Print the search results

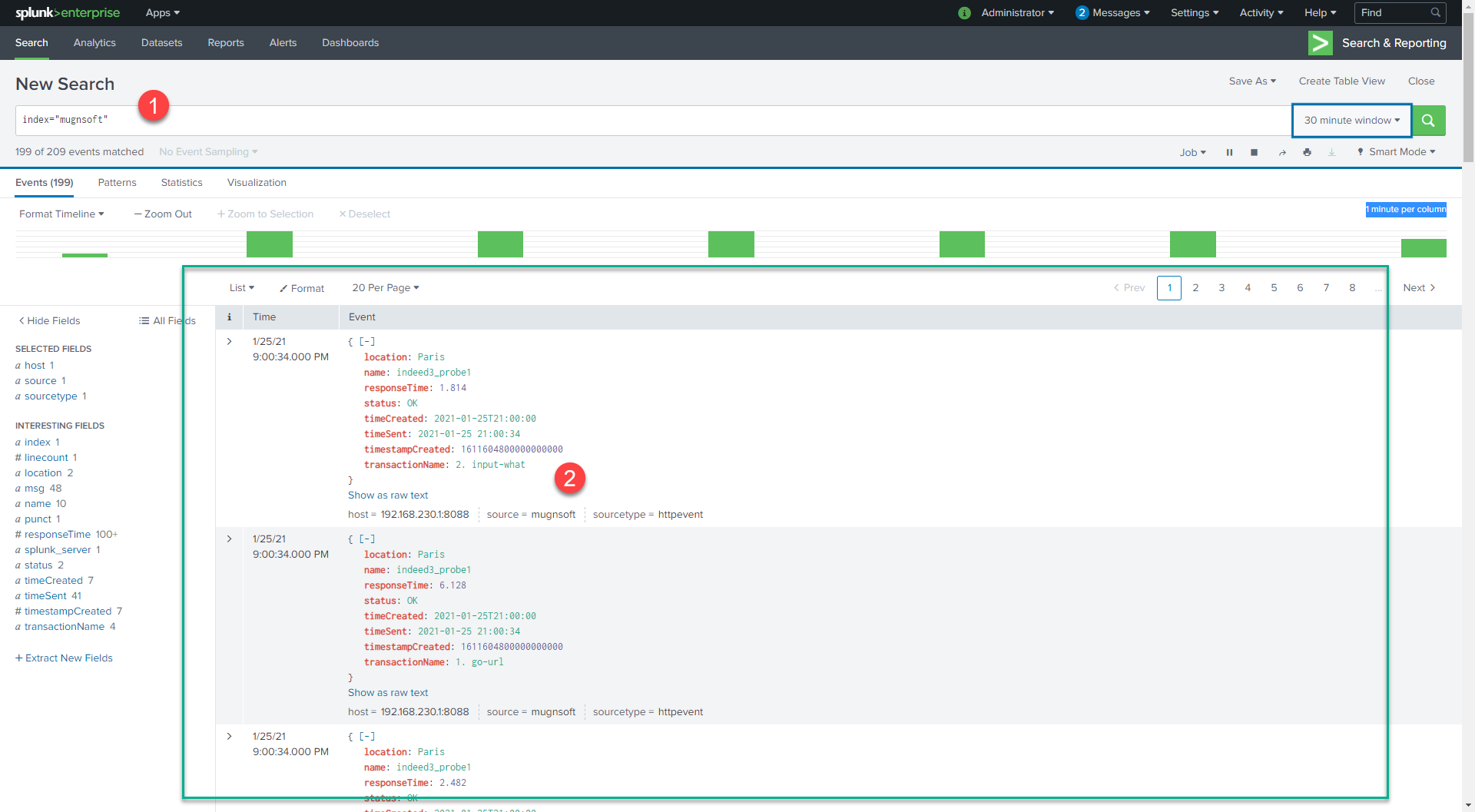(x=1307, y=152)
